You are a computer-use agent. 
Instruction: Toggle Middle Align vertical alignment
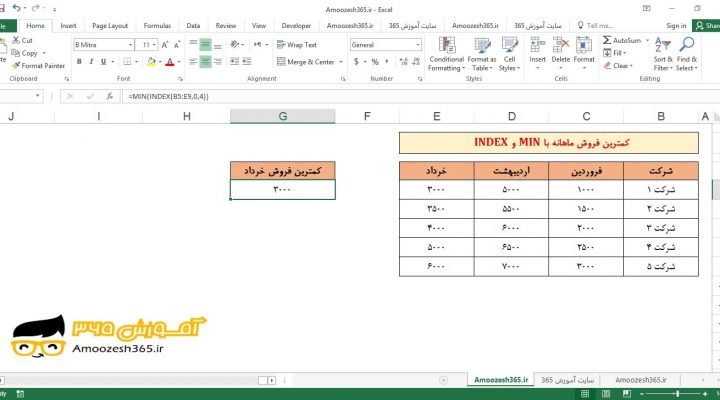click(x=205, y=45)
